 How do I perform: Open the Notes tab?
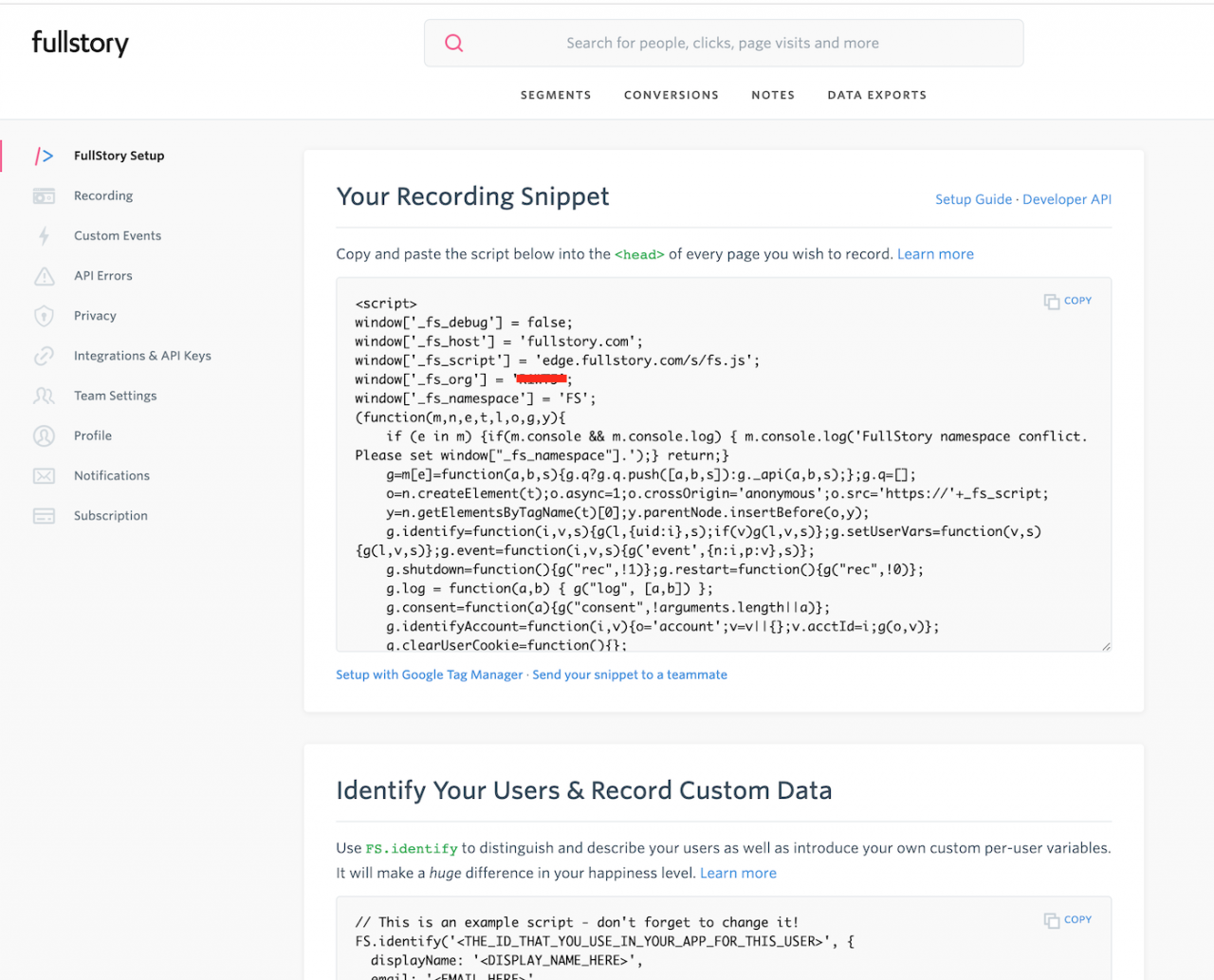tap(773, 95)
